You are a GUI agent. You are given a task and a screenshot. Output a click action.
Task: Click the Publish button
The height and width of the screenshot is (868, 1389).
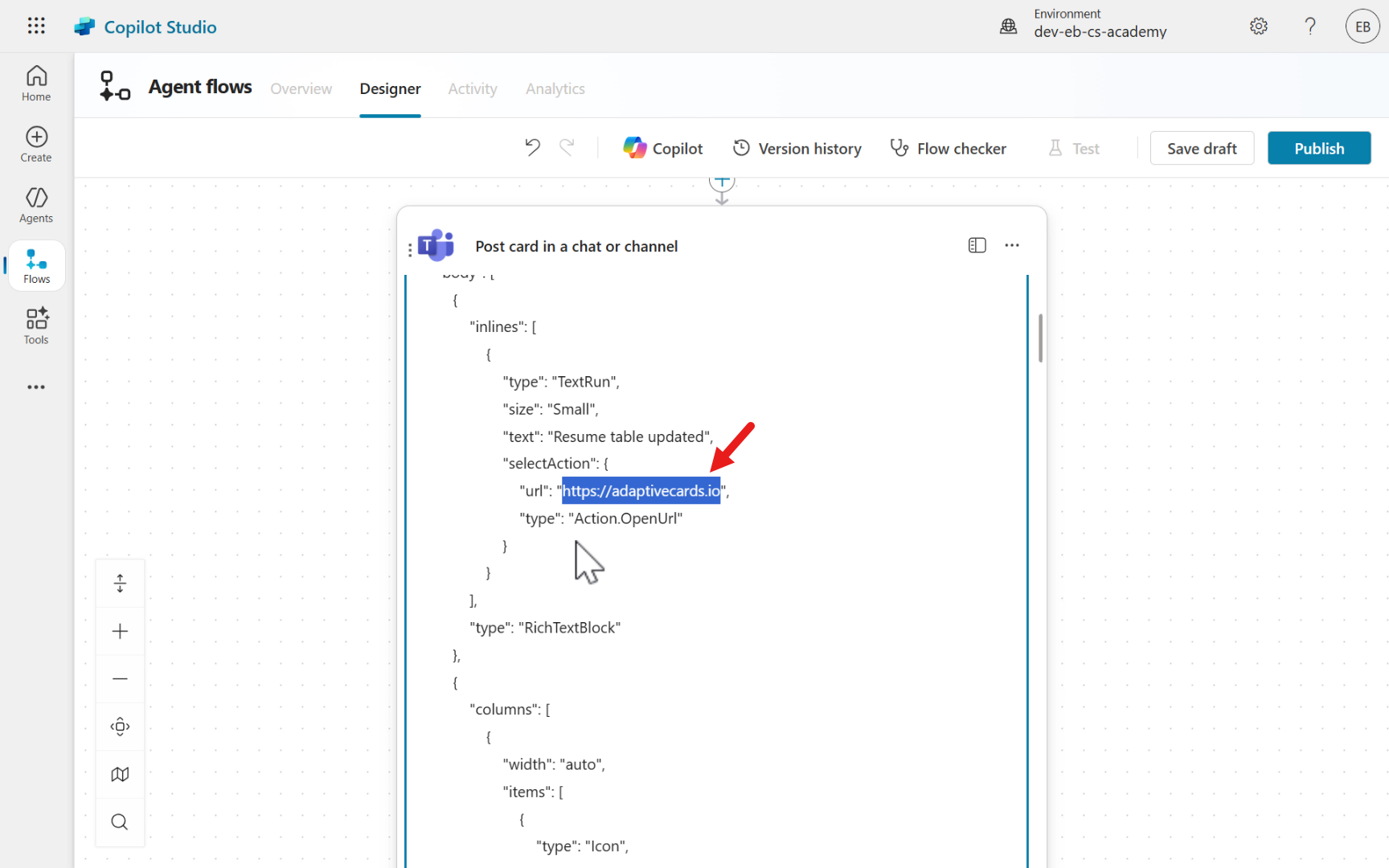click(x=1318, y=149)
